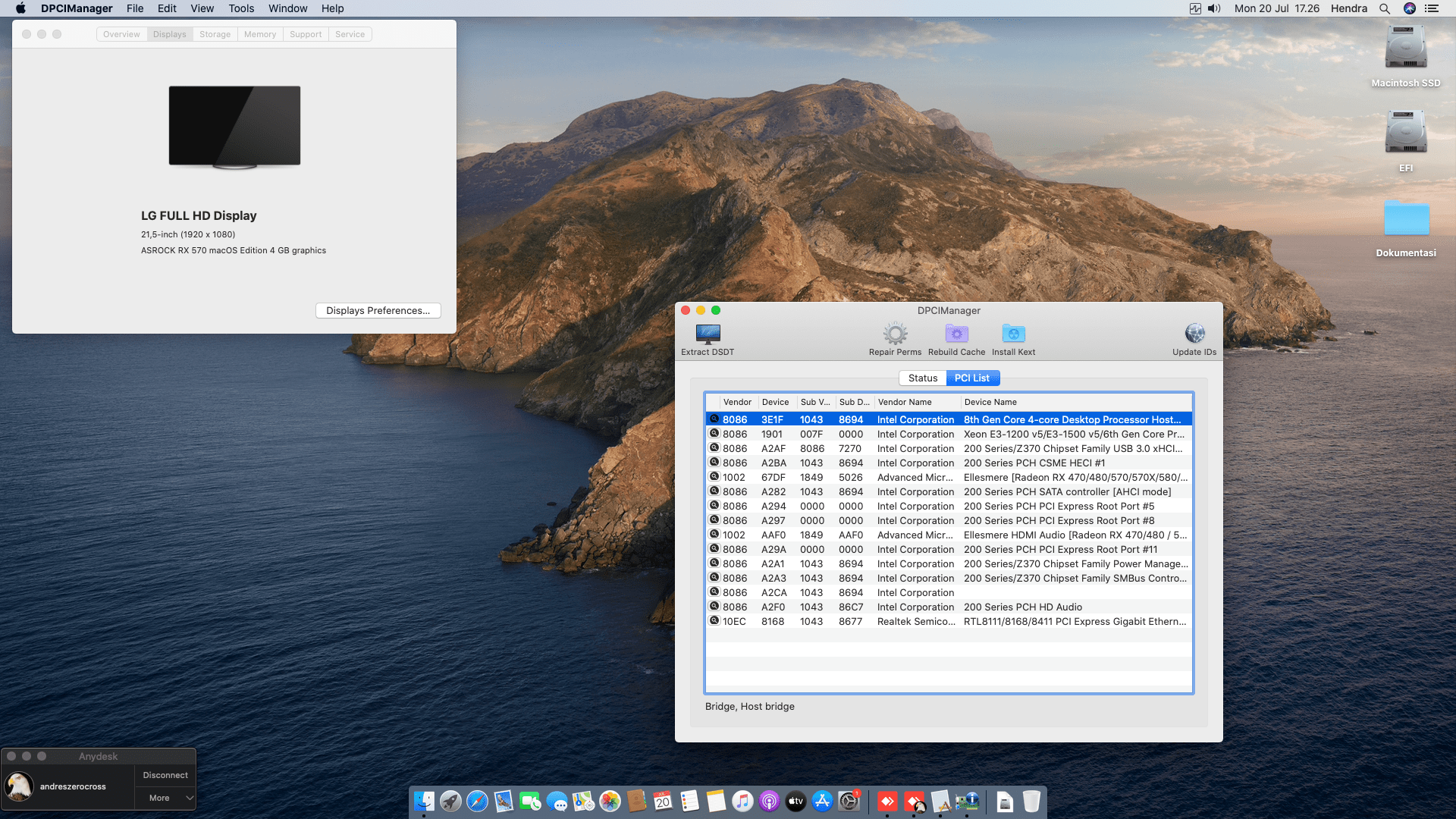Sort PCI list by Device Name header

pyautogui.click(x=1075, y=402)
